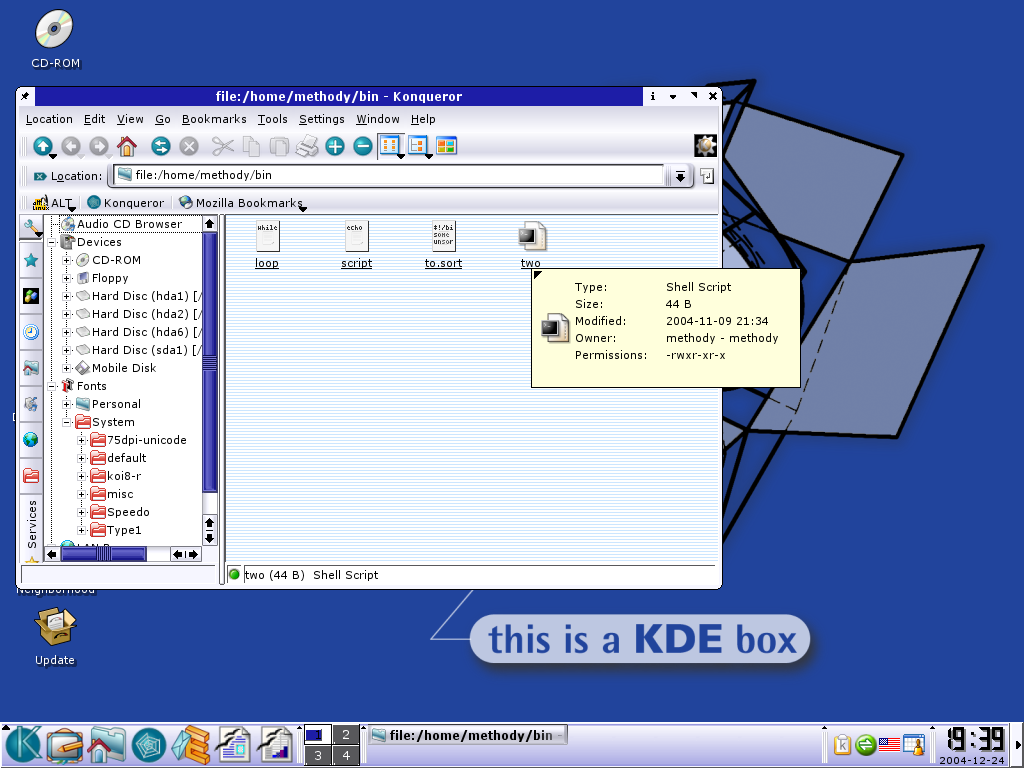Open the location bar history dropdown
Image resolution: width=1024 pixels, height=768 pixels.
680,176
